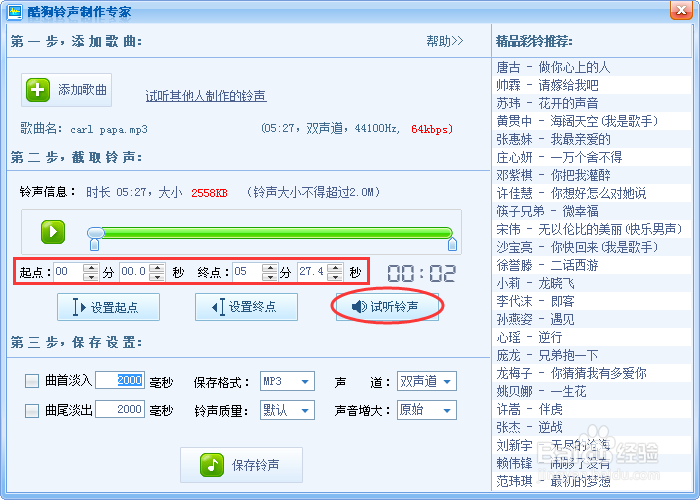This screenshot has width=700, height=500.
Task: Click the end marker handle below the progress bar
Action: (x=452, y=244)
